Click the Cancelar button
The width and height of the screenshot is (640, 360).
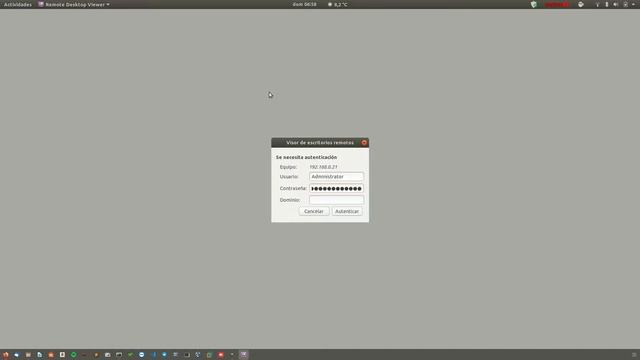[314, 211]
